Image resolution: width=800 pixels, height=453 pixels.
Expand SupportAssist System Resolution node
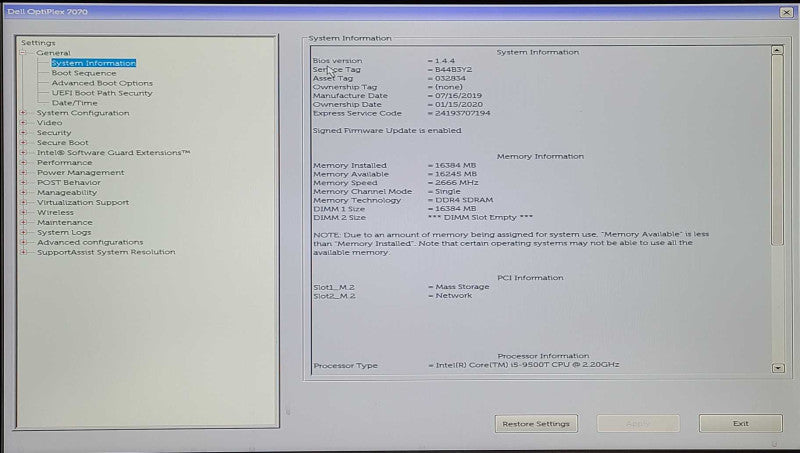point(23,252)
